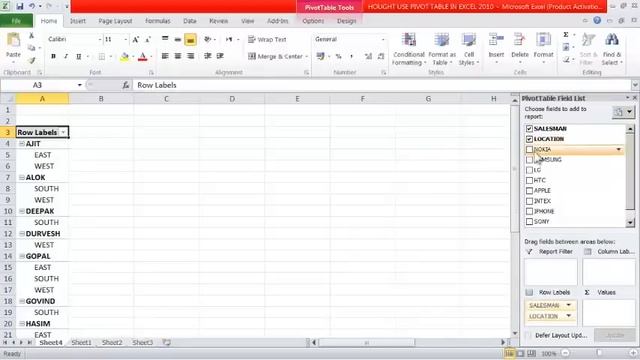This screenshot has height=360, width=640.
Task: Click the Paste icon
Action: (x=13, y=41)
